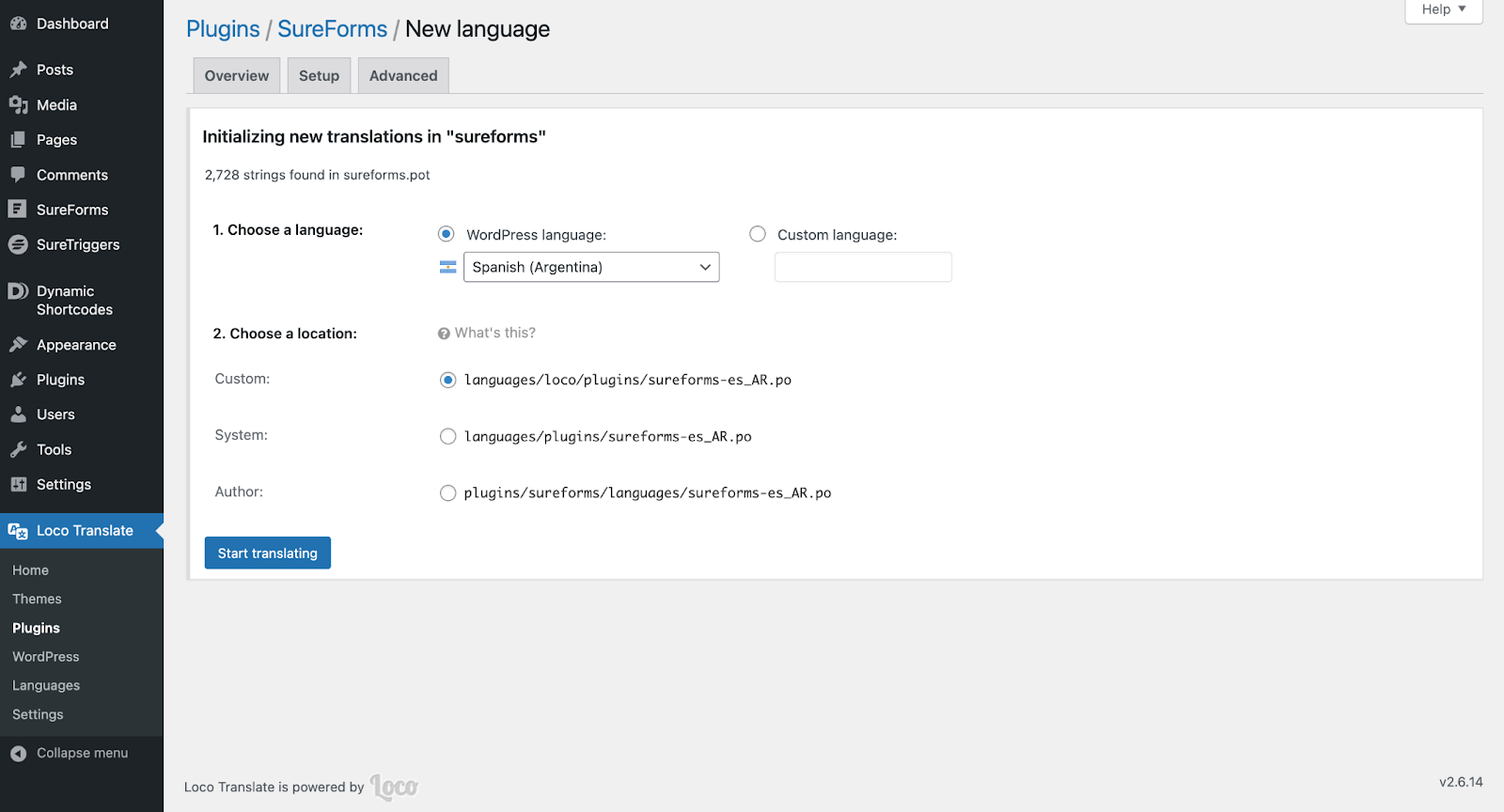Click the SureTriggers logo icon

click(x=18, y=244)
